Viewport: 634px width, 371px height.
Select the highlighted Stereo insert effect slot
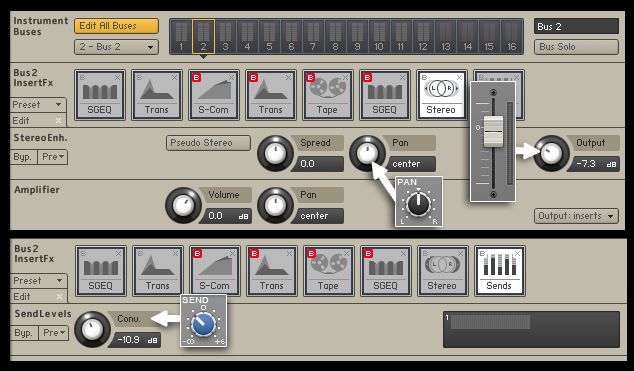pos(442,95)
